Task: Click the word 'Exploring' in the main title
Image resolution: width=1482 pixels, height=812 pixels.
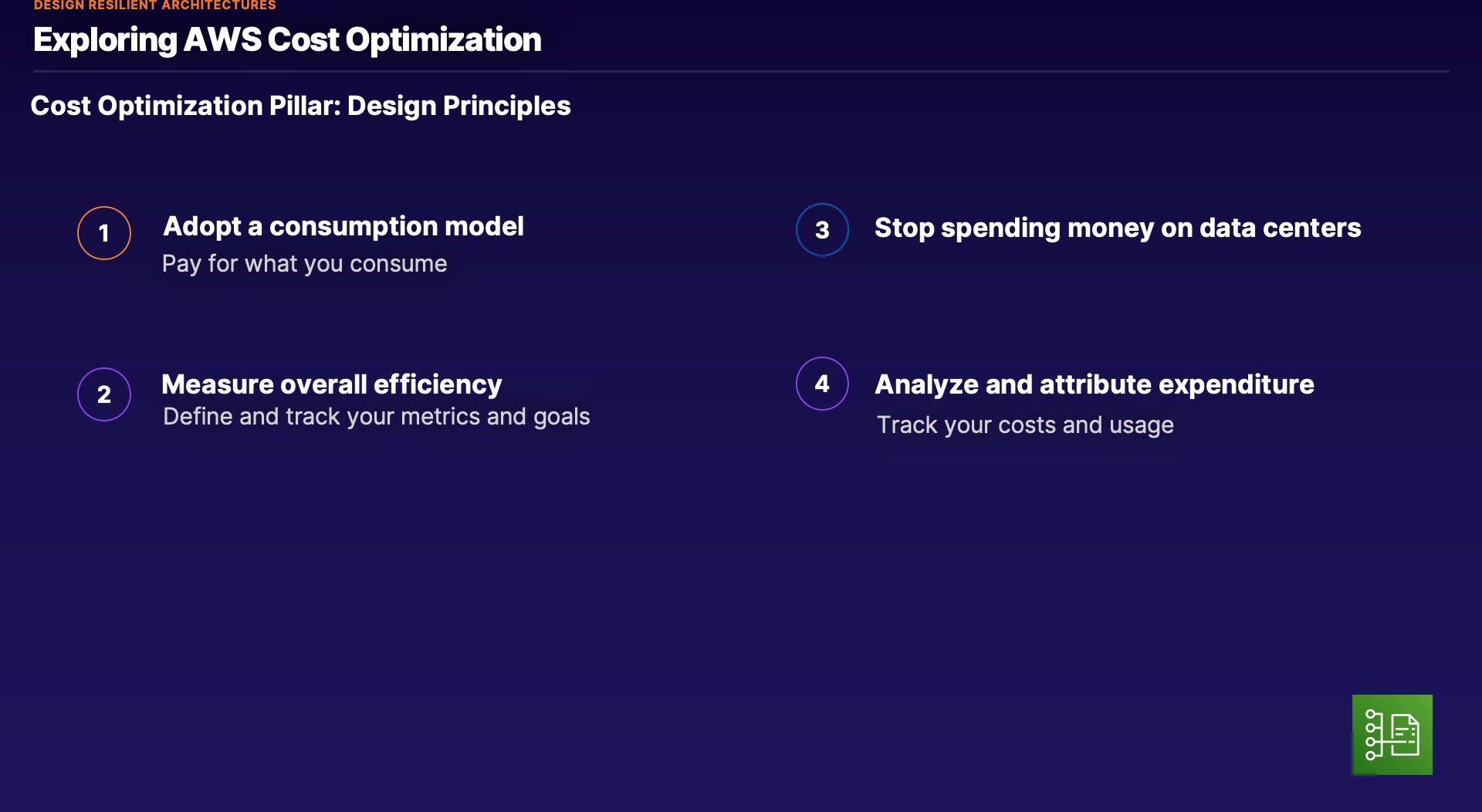Action: pyautogui.click(x=105, y=40)
